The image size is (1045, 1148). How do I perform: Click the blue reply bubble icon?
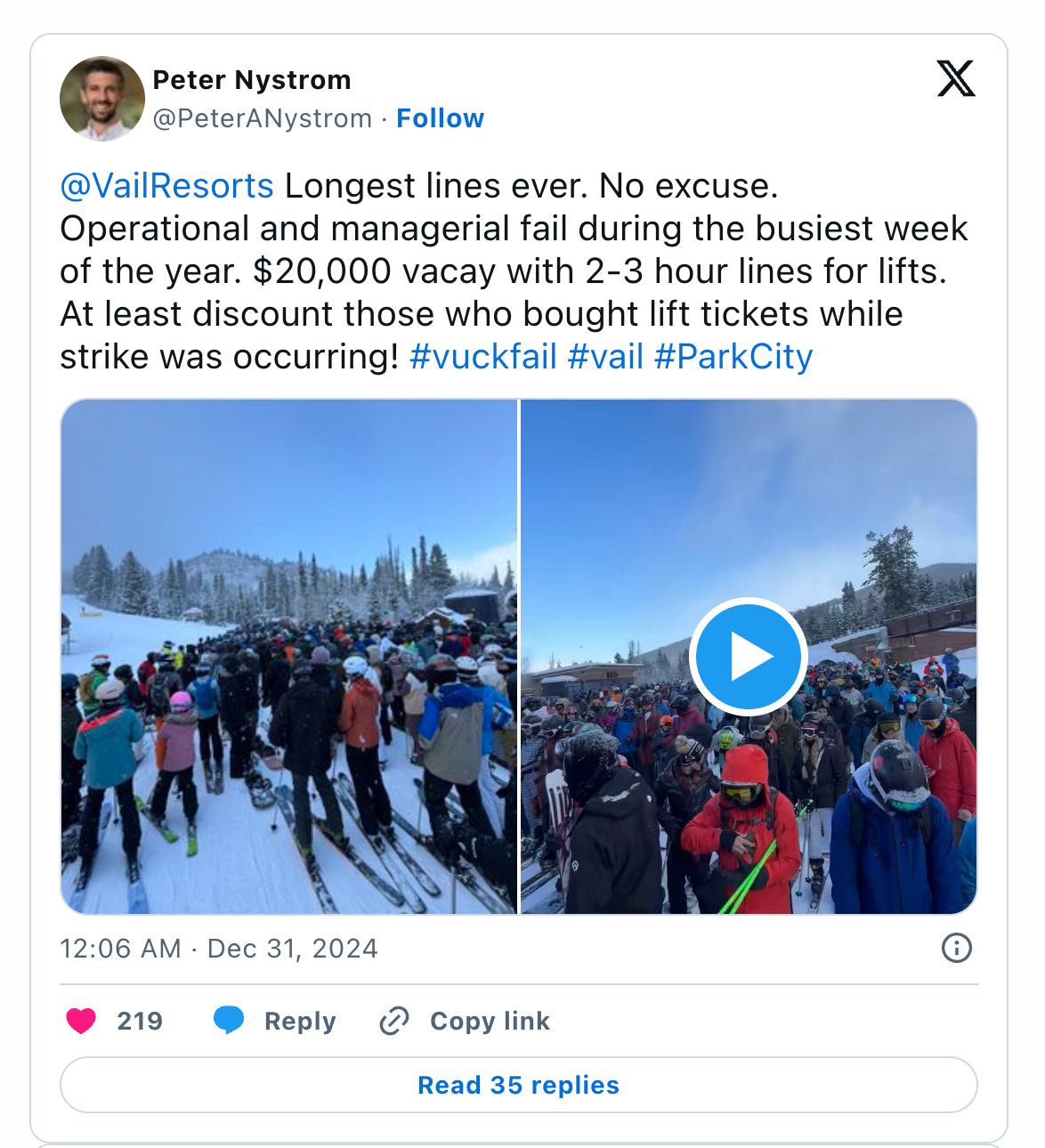point(229,1020)
